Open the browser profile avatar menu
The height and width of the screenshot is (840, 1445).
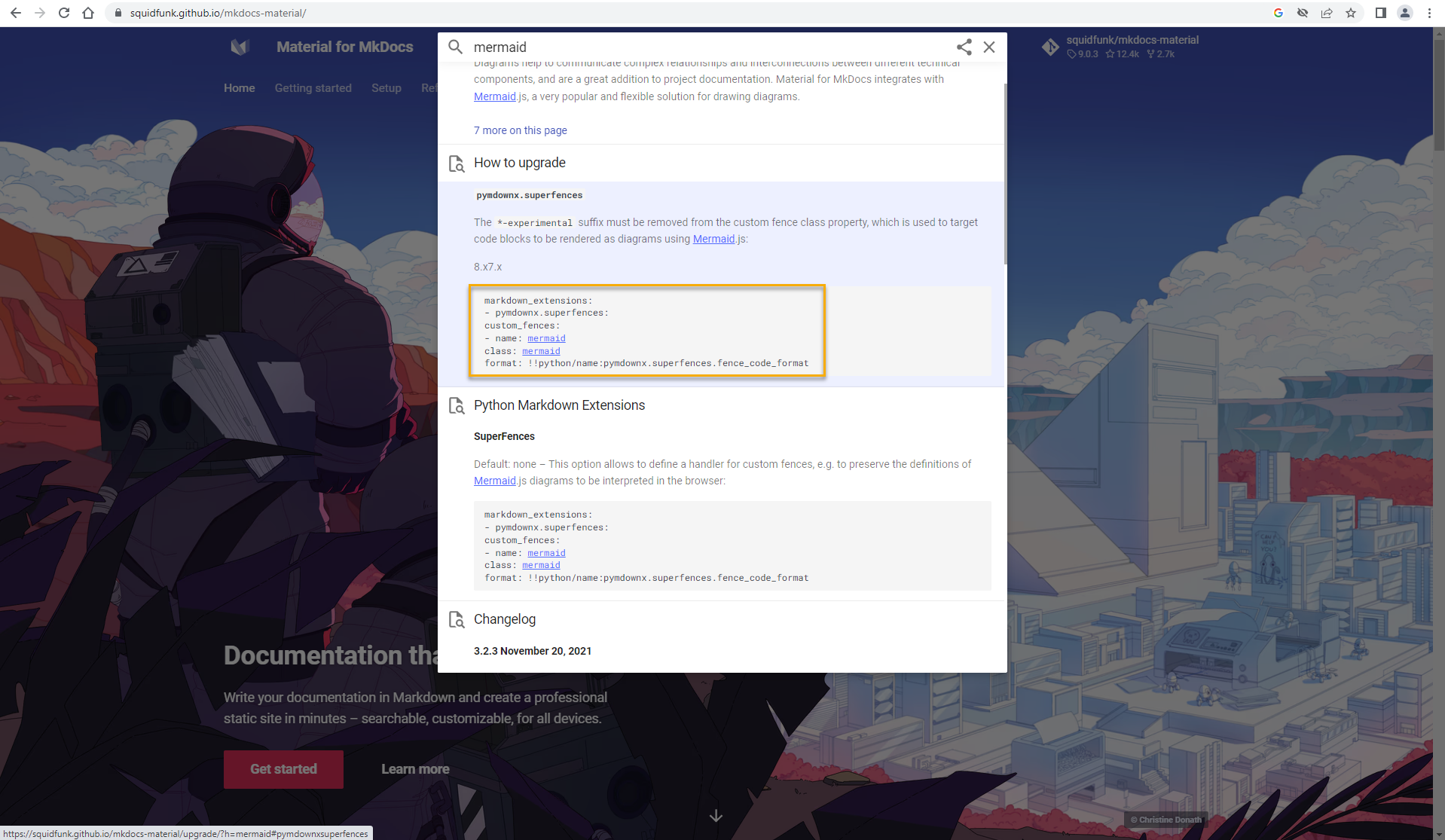pos(1404,13)
